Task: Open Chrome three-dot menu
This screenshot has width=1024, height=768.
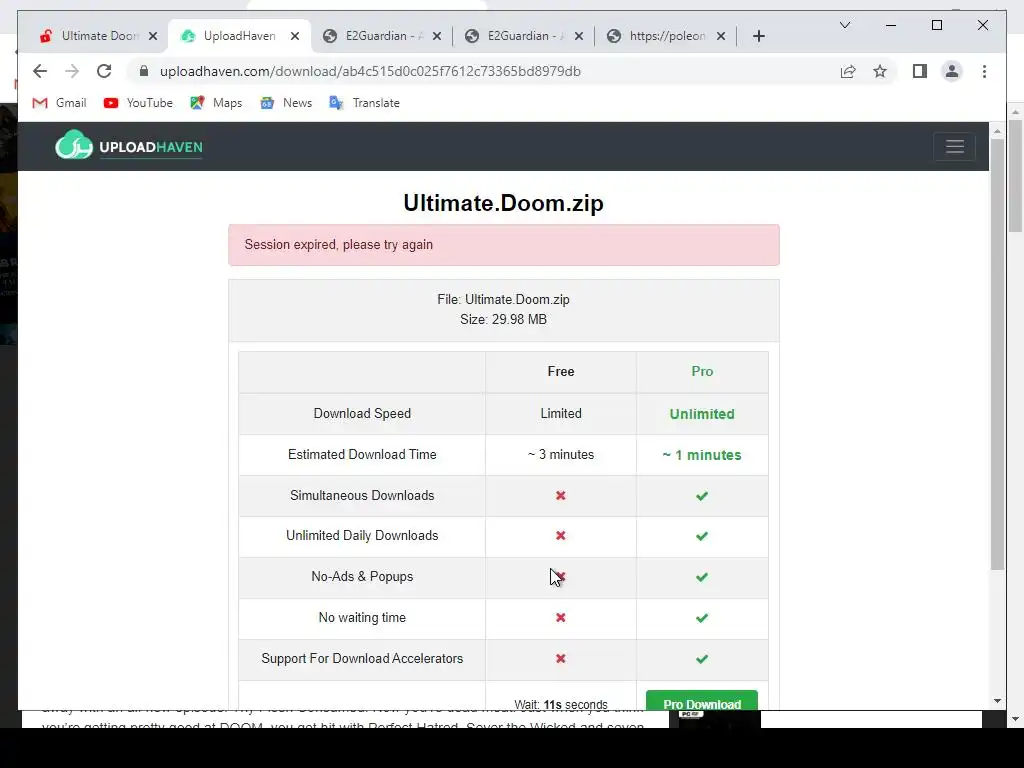Action: (x=984, y=71)
